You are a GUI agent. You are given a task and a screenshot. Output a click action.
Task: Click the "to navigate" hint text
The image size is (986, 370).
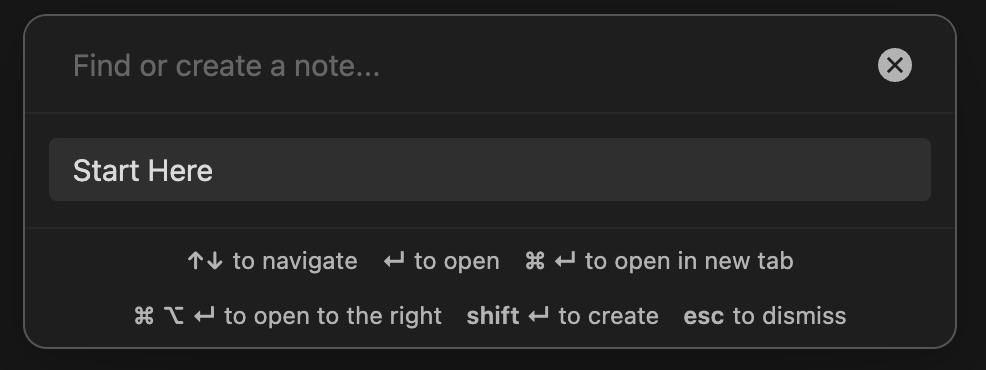point(295,261)
